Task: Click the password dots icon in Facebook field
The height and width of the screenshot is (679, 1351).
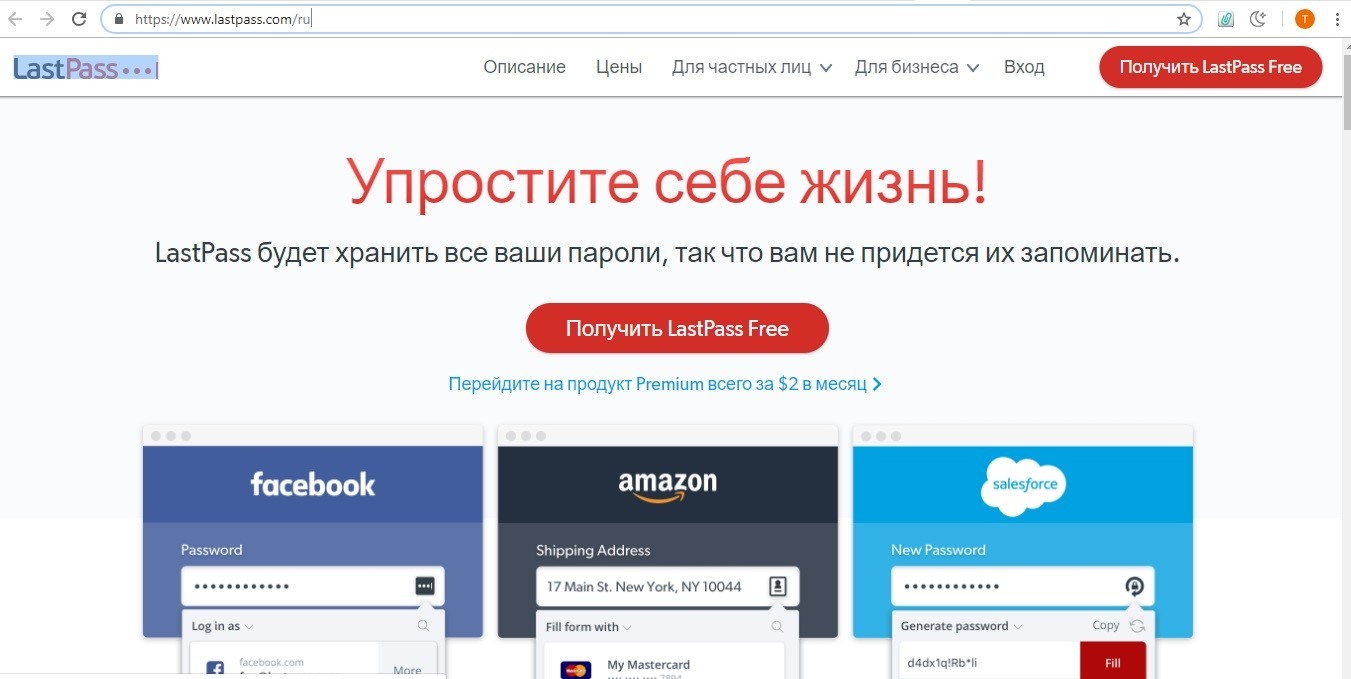Action: click(x=425, y=586)
